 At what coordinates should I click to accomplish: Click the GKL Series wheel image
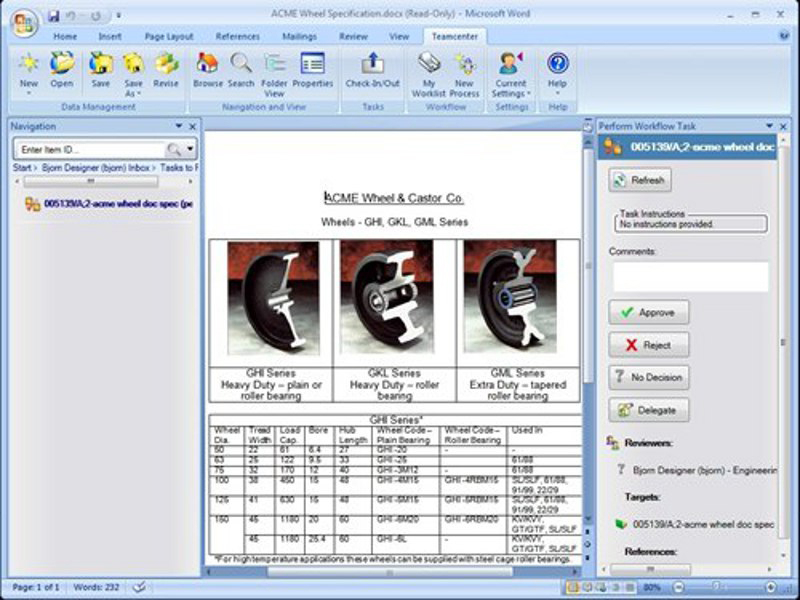(x=387, y=297)
